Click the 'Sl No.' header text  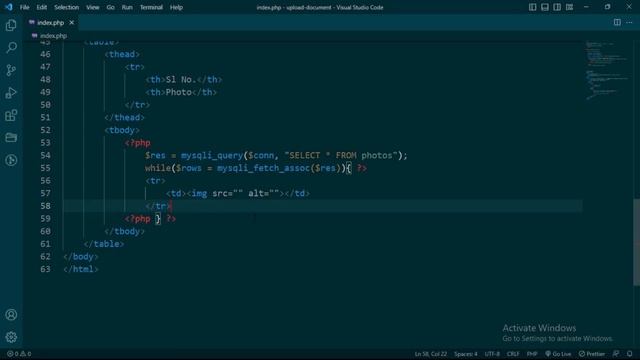181,80
